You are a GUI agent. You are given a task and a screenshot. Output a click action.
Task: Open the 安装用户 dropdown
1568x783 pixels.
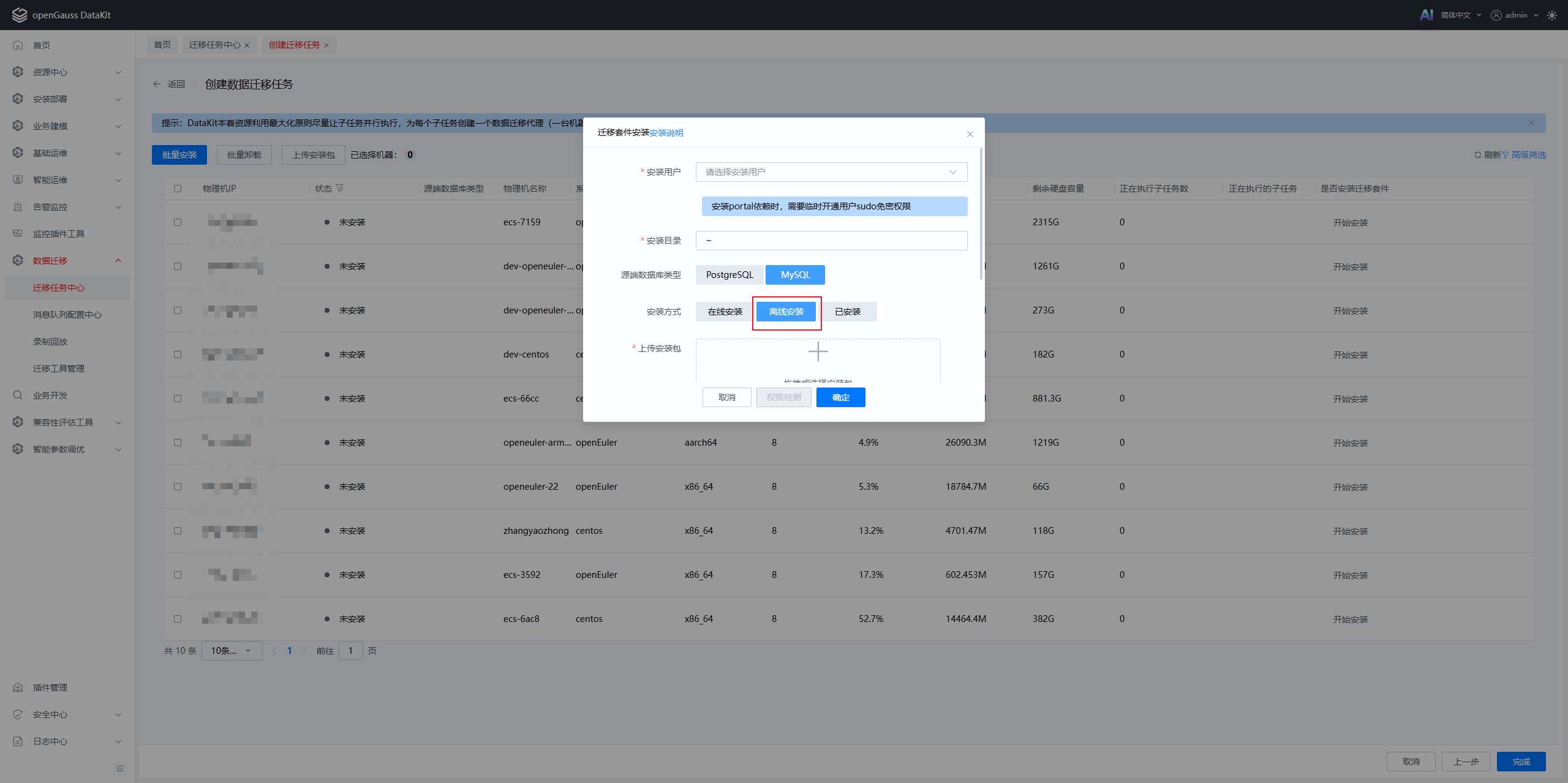[831, 172]
